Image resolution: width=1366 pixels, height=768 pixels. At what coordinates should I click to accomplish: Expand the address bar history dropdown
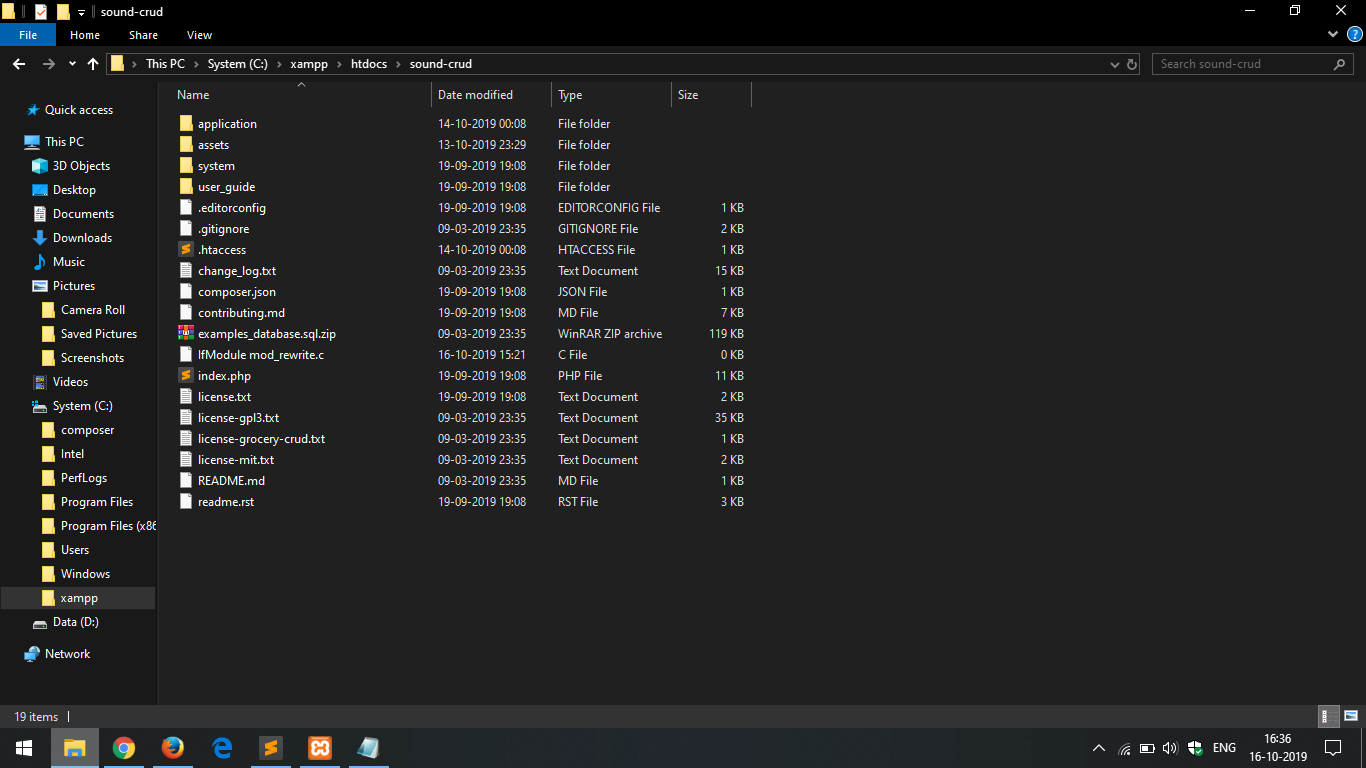(1115, 64)
